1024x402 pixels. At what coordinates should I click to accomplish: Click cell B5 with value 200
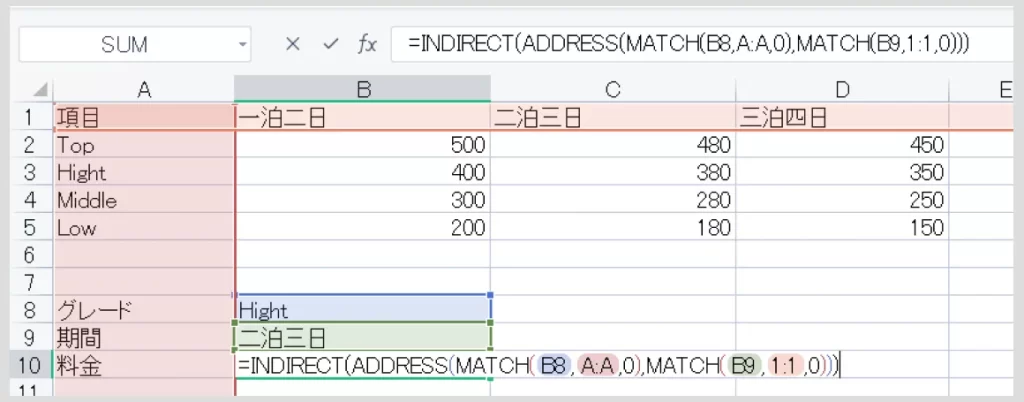tap(363, 228)
